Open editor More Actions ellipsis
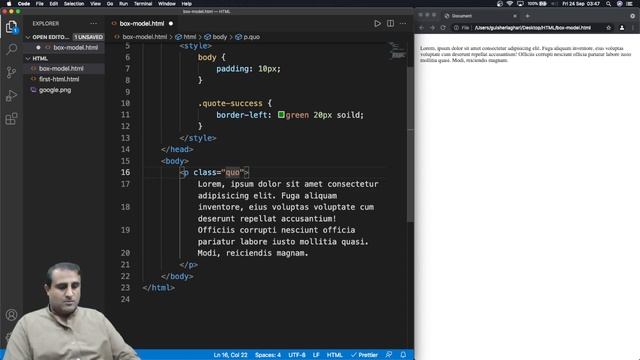 point(403,24)
